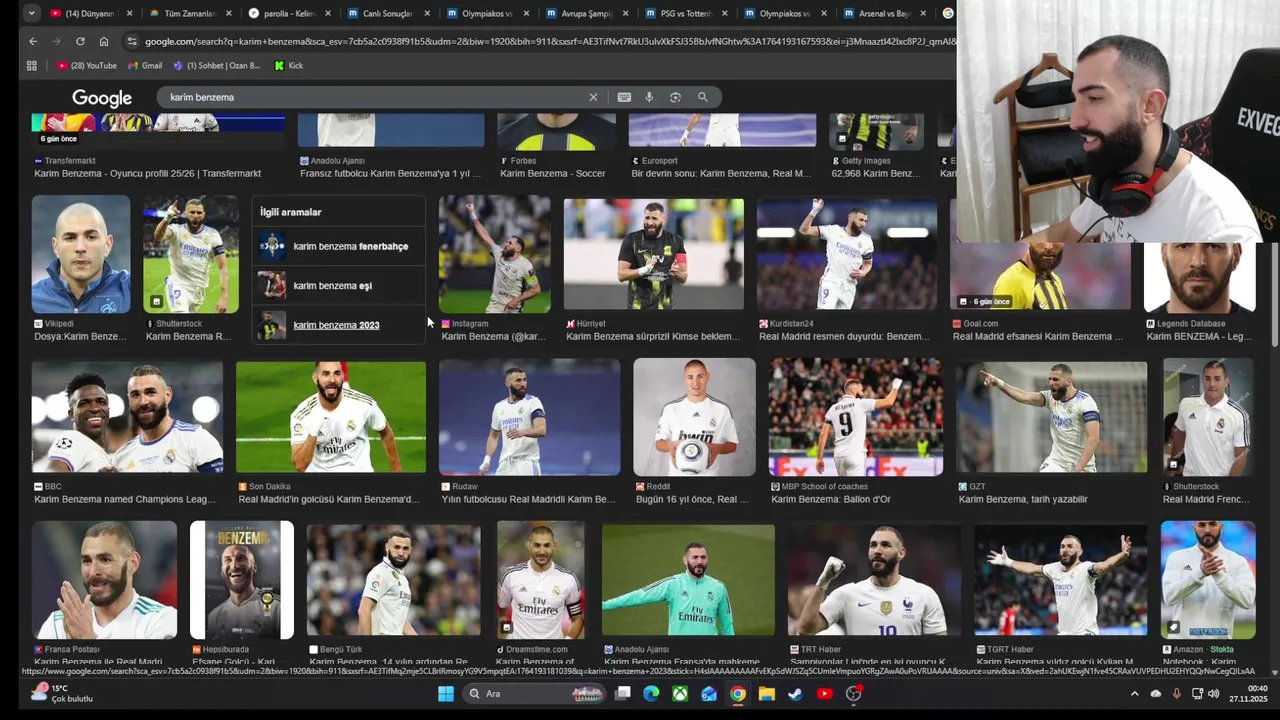Close the Canlı Sonuçlar tab
1280x720 pixels.
click(x=428, y=14)
